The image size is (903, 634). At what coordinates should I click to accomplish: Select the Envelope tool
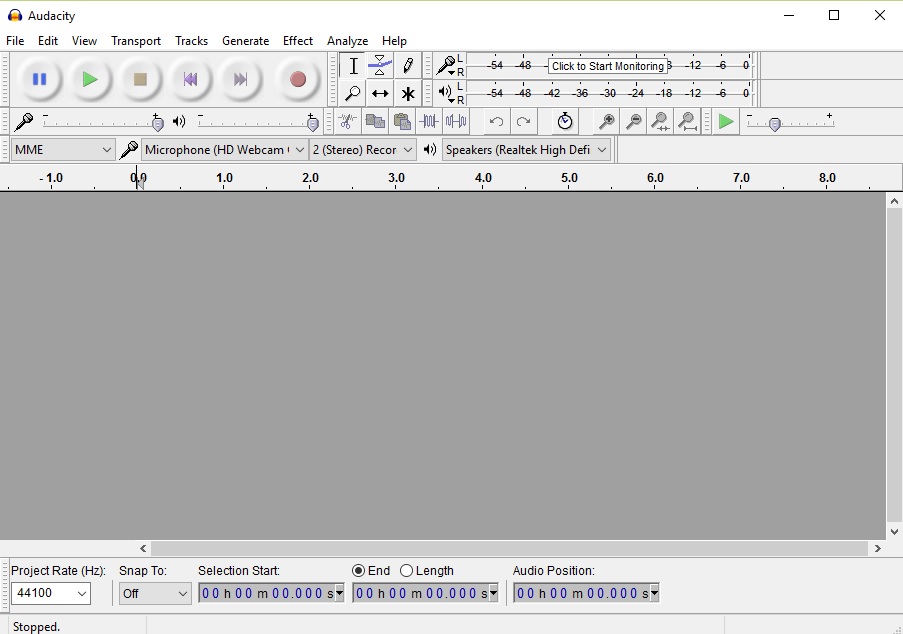(x=380, y=66)
